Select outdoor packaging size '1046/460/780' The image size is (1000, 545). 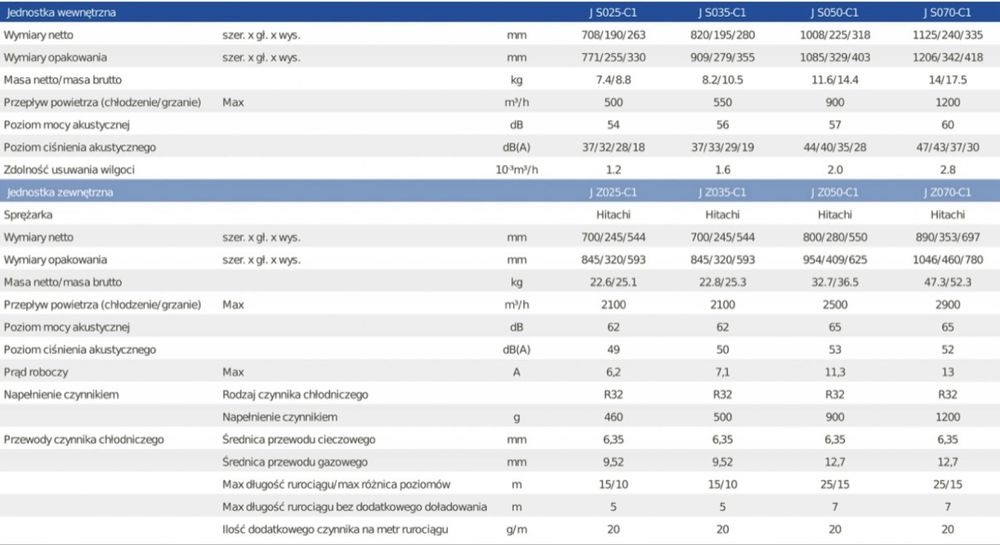pos(947,259)
